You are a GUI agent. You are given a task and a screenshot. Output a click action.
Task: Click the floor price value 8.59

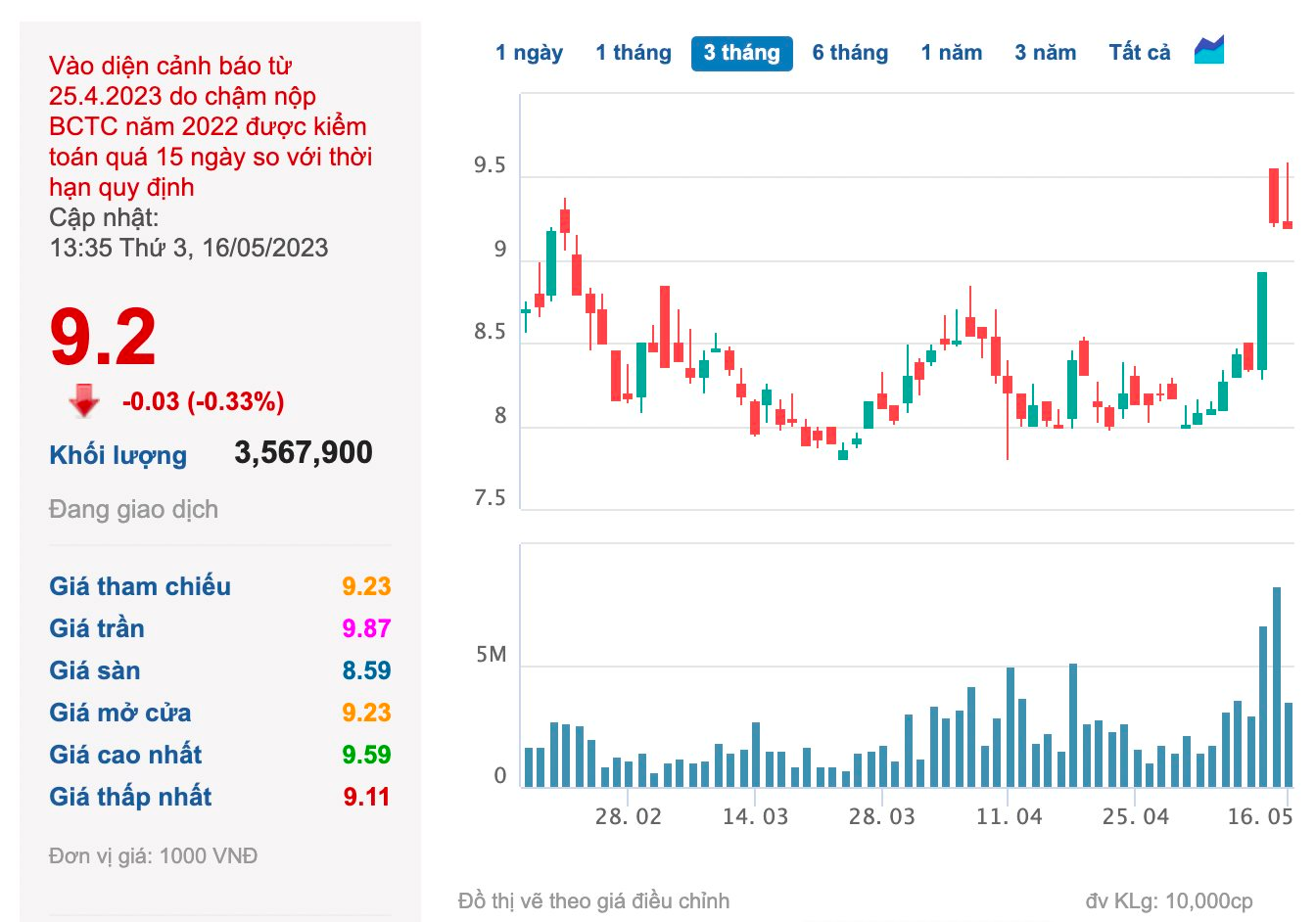pos(366,670)
